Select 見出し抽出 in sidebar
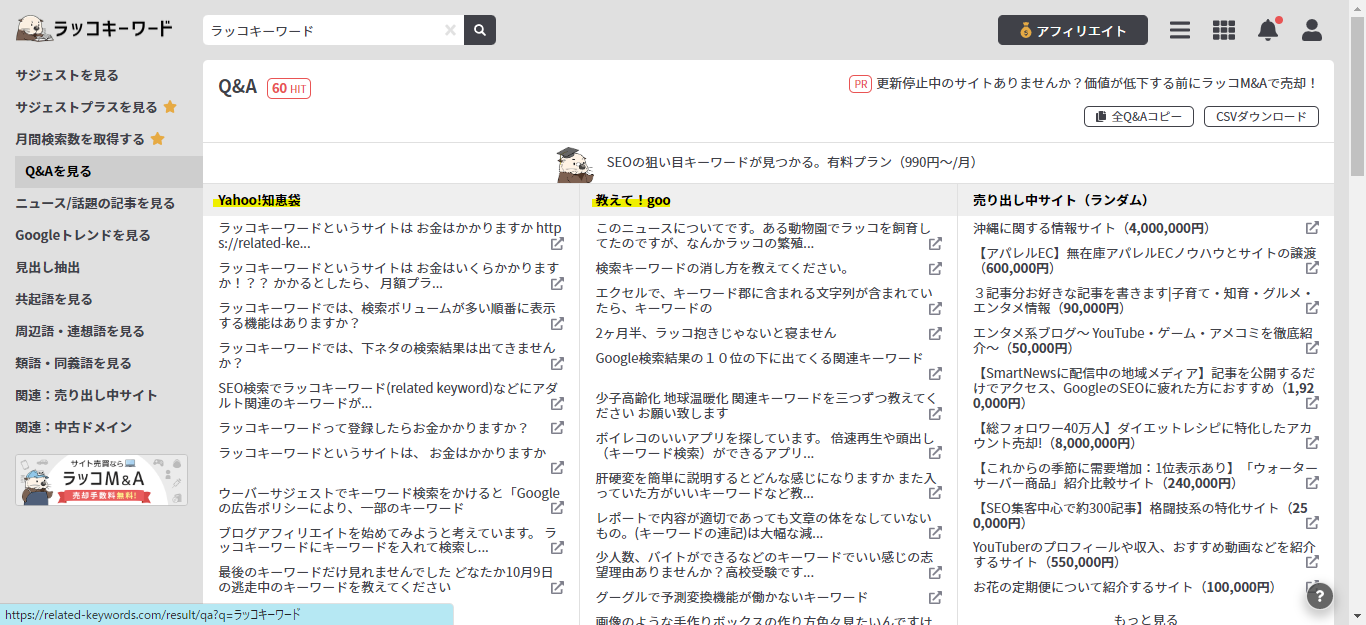Viewport: 1366px width, 625px height. [48, 267]
